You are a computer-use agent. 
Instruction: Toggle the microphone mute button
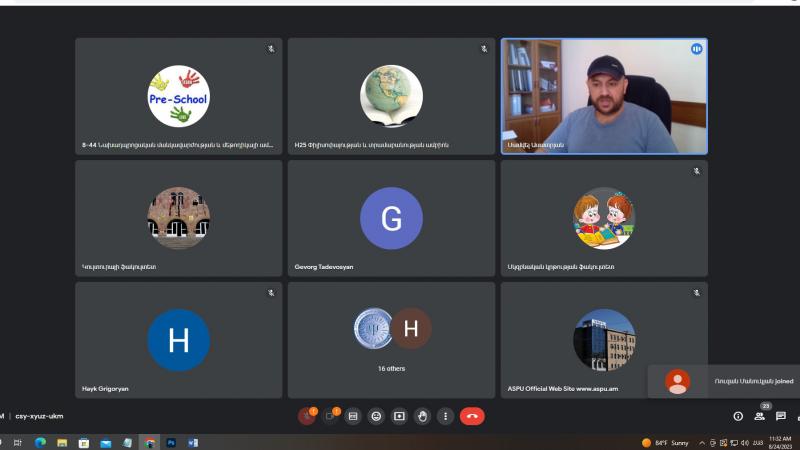pos(307,416)
